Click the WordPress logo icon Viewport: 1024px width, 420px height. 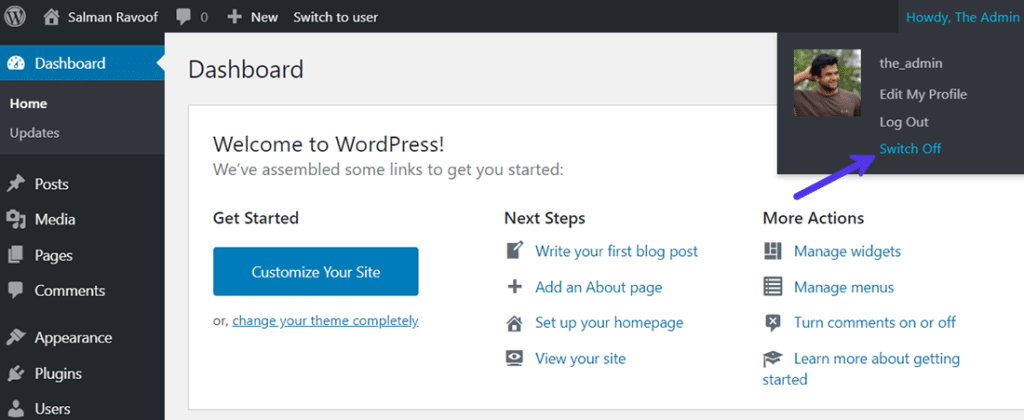tap(16, 17)
